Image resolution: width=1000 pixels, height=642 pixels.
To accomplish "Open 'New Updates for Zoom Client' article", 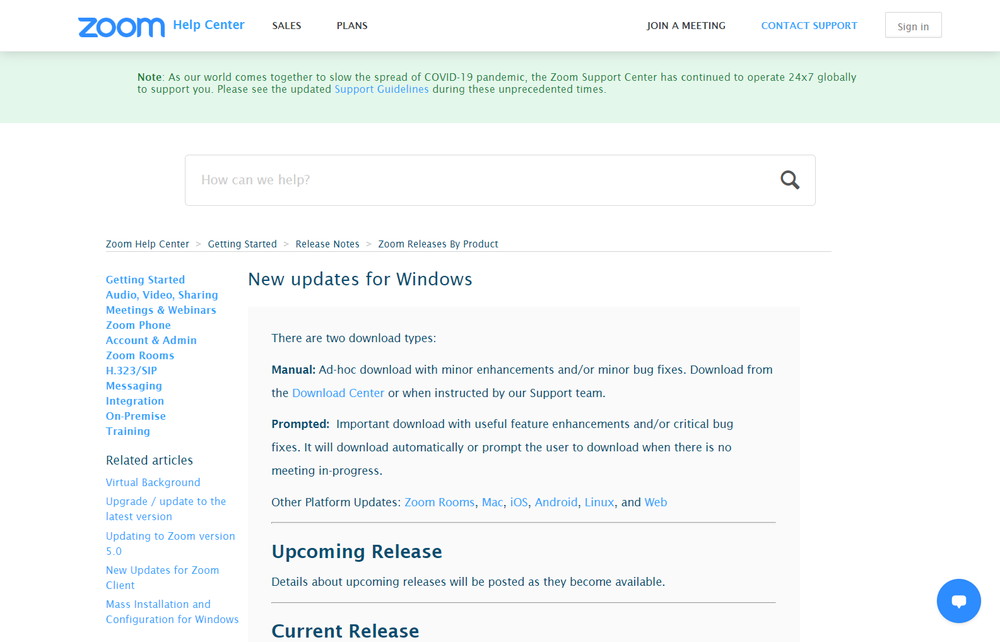I will (163, 578).
